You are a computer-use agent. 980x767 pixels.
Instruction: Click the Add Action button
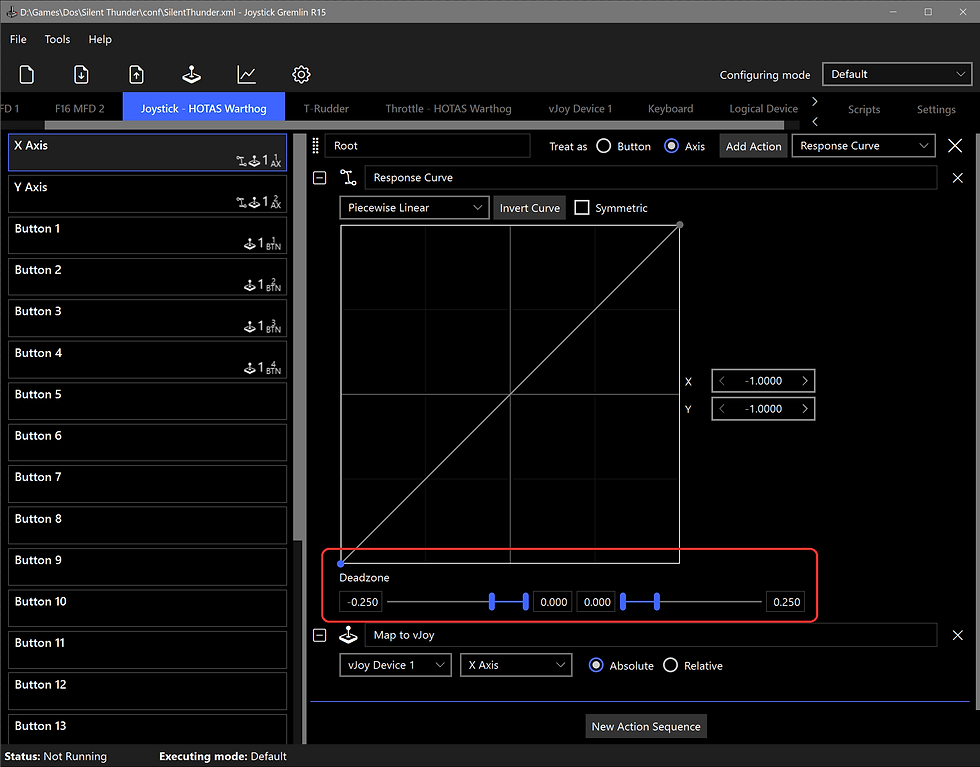pos(753,146)
